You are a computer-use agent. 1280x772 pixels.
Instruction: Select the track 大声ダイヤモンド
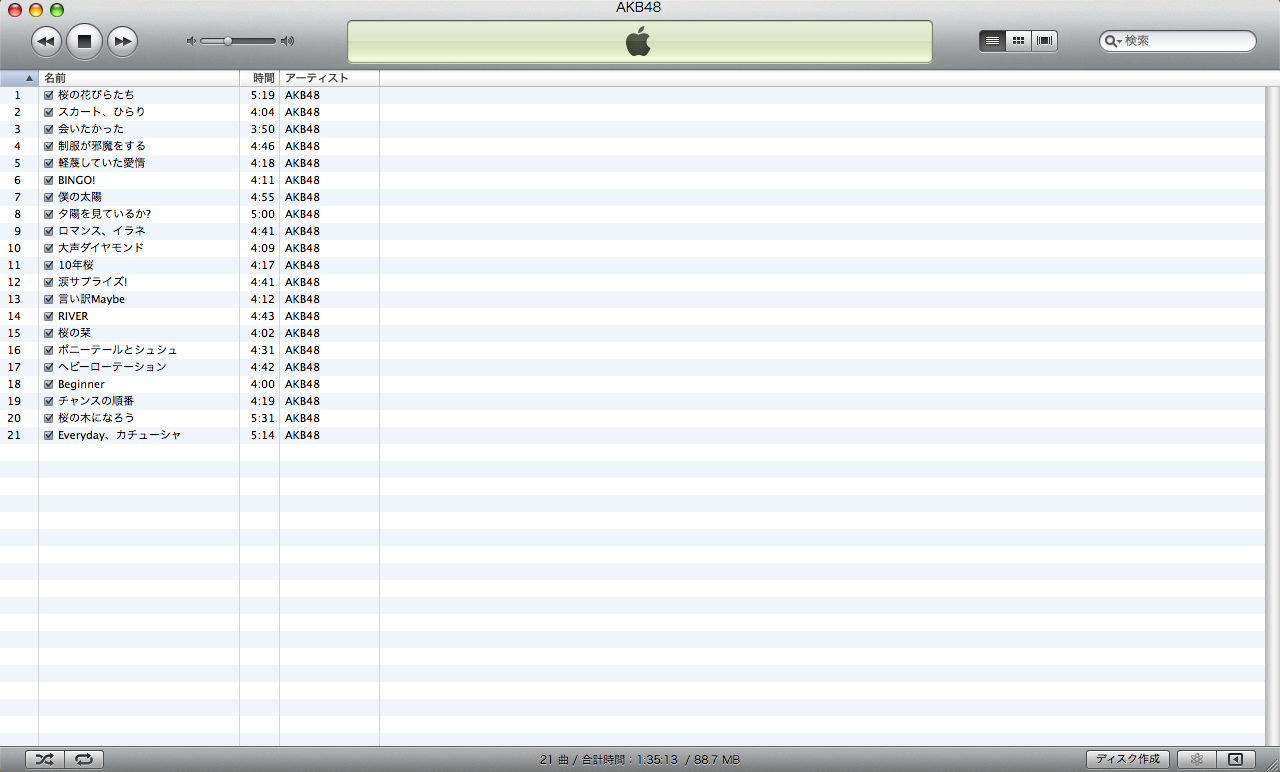click(x=100, y=248)
